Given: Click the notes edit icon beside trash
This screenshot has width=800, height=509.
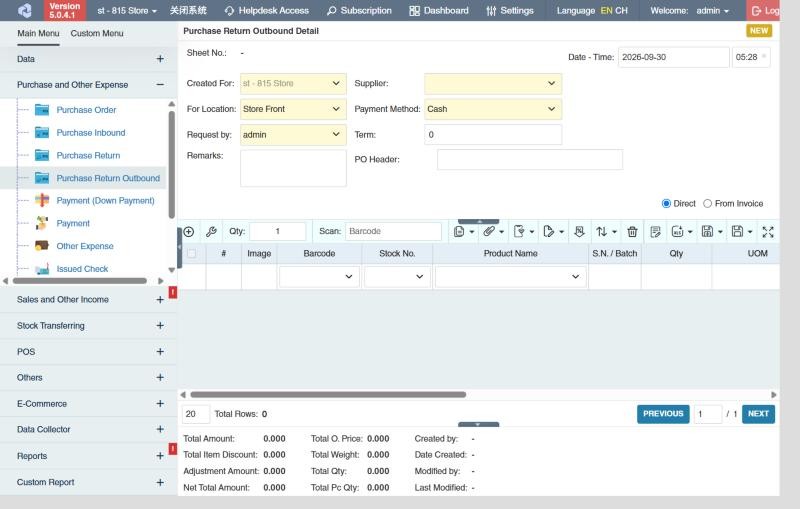Looking at the screenshot, I should (x=655, y=232).
